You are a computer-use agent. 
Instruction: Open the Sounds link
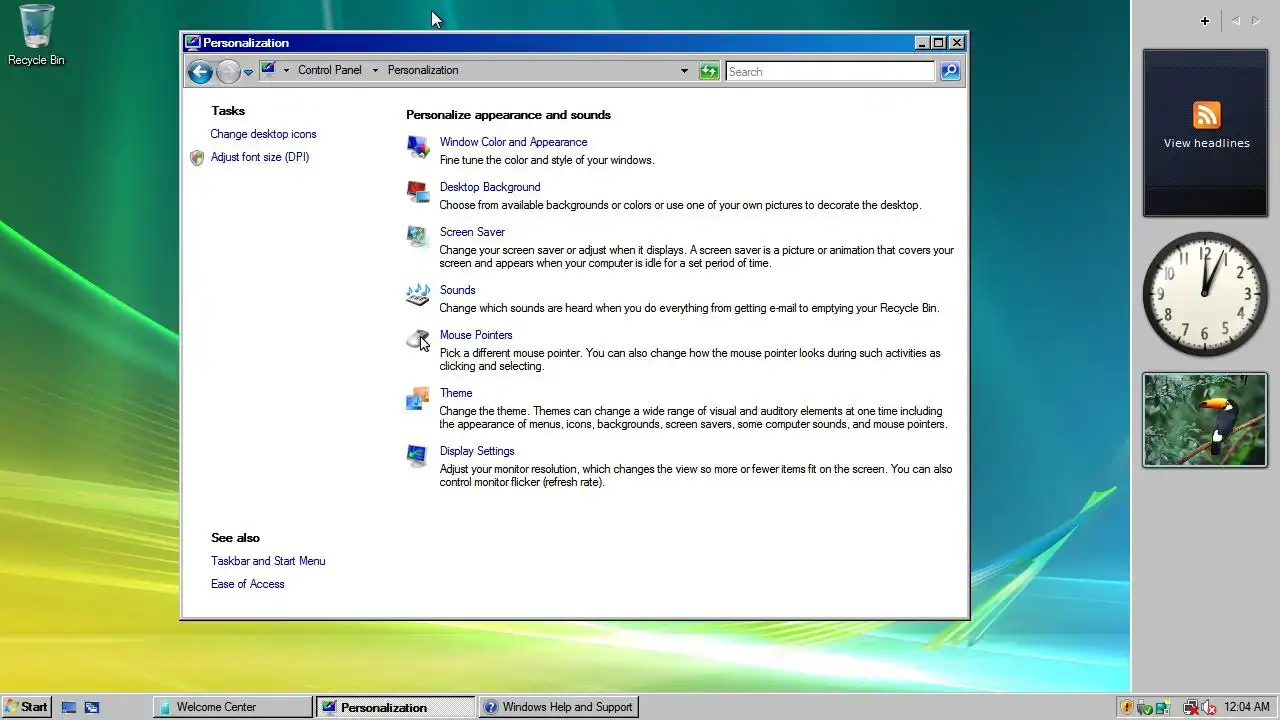coord(457,290)
